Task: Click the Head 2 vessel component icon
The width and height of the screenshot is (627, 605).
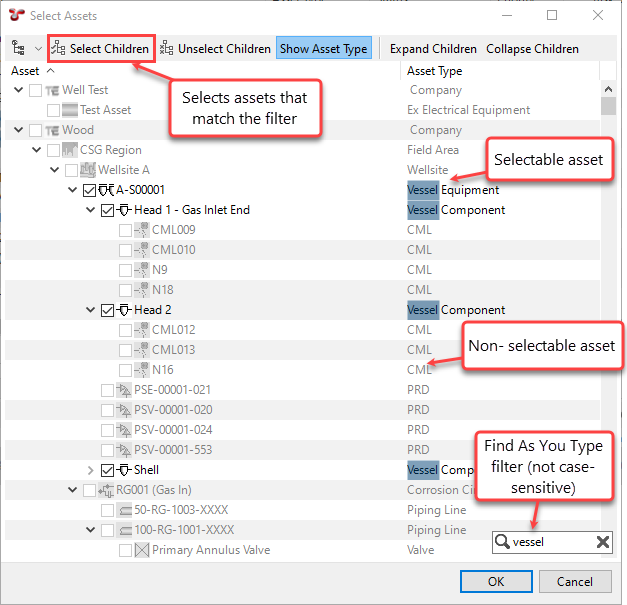Action: point(124,310)
